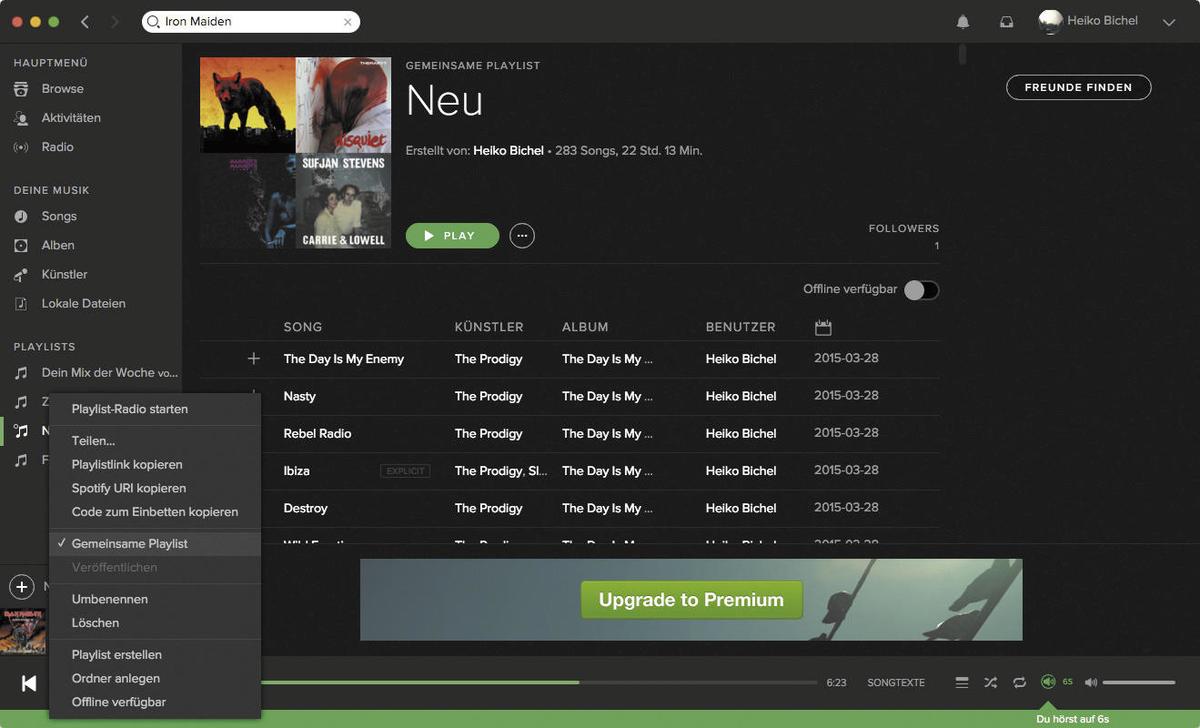Select the song Nasty

(x=300, y=396)
